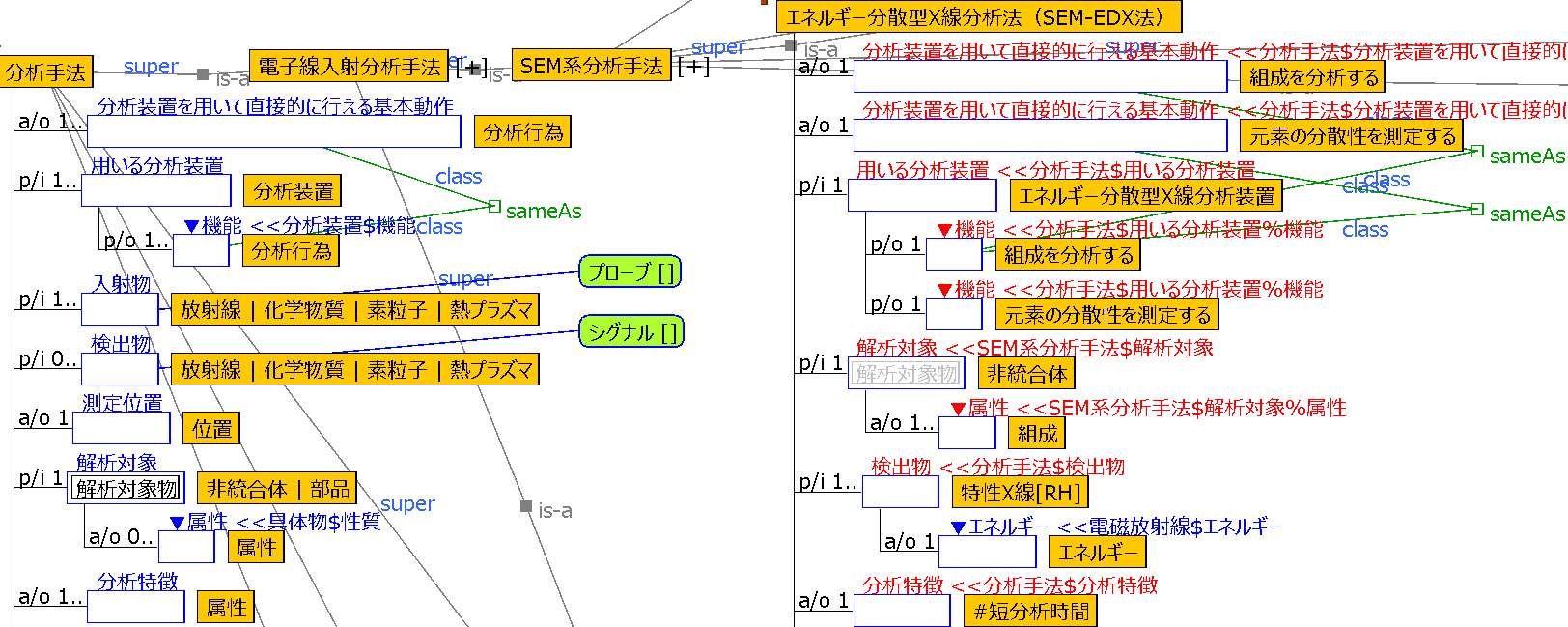Collapse red ▼機能 slot above lower 元素の分散性を測定する
1568x627 pixels.
click(945, 290)
